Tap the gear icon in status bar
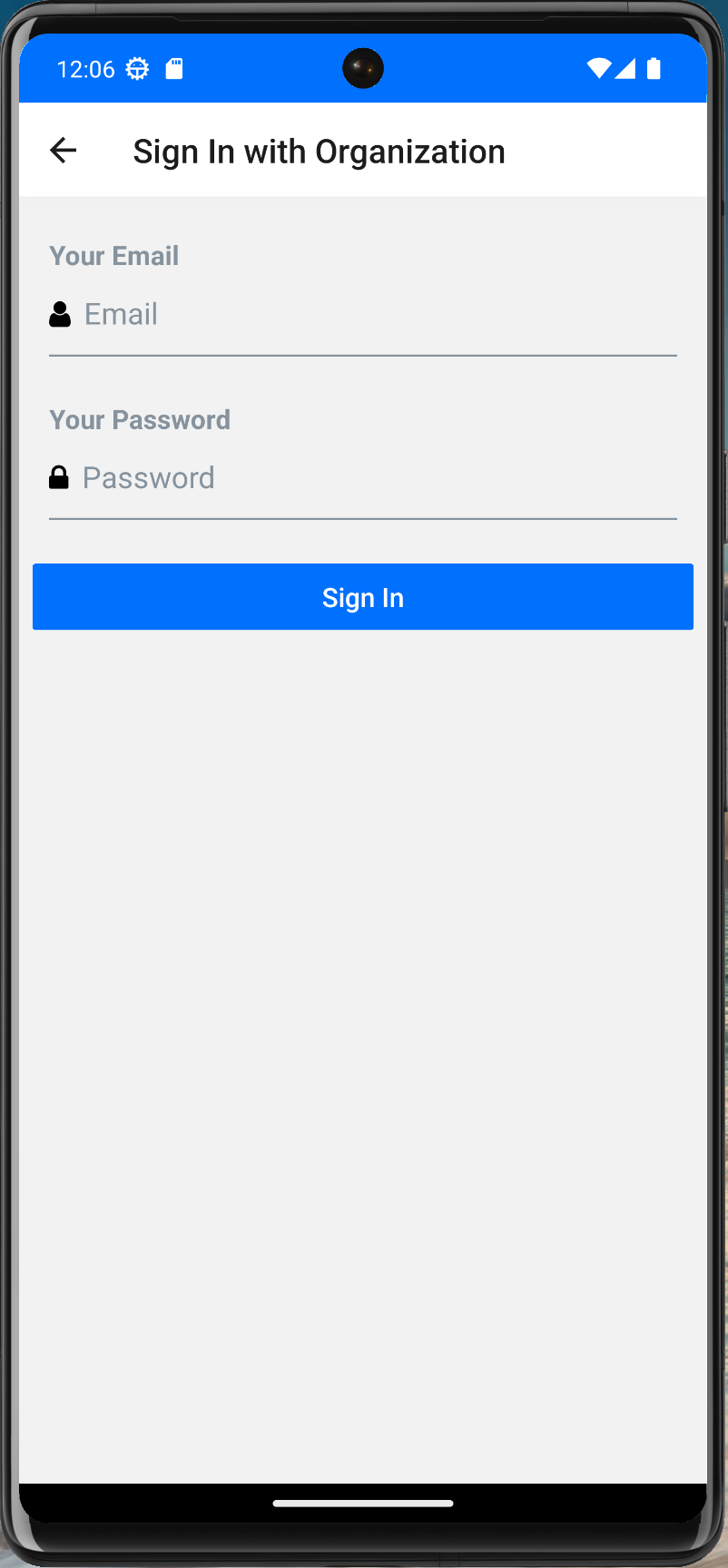728x1568 pixels. pyautogui.click(x=137, y=69)
